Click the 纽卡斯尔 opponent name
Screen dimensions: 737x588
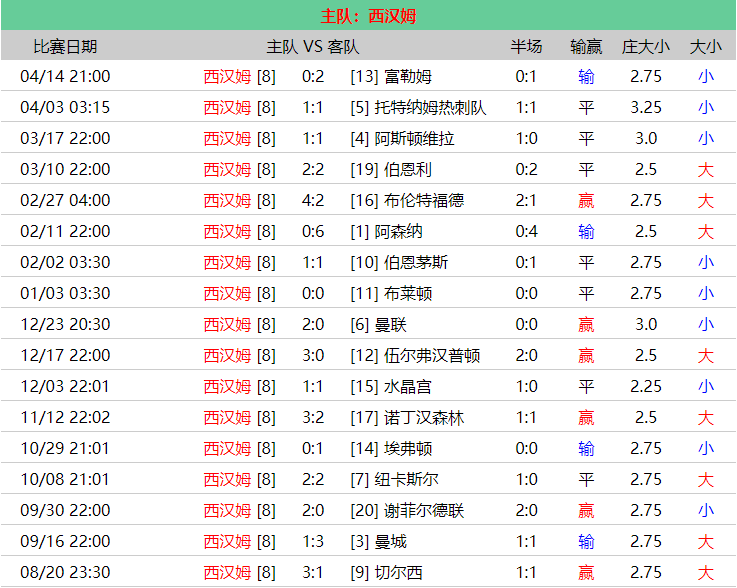(x=410, y=479)
